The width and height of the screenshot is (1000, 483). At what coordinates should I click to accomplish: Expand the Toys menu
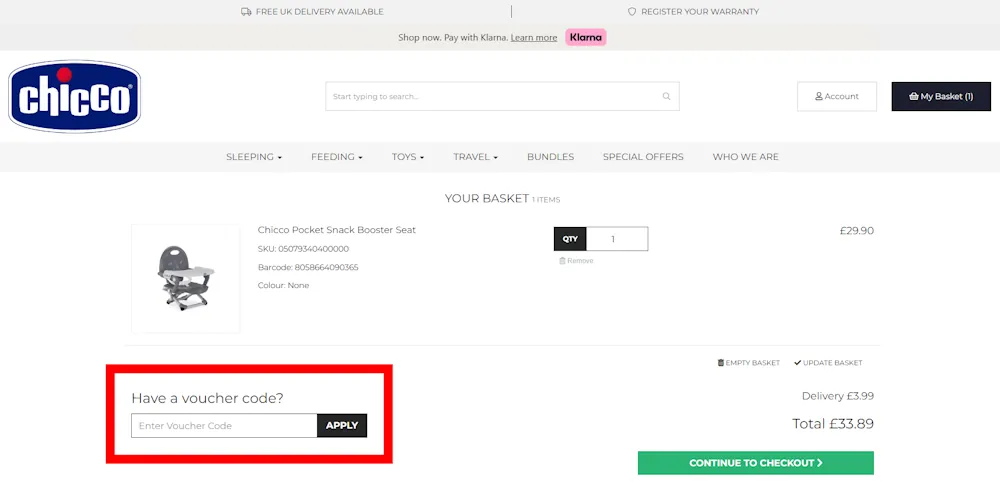click(408, 157)
